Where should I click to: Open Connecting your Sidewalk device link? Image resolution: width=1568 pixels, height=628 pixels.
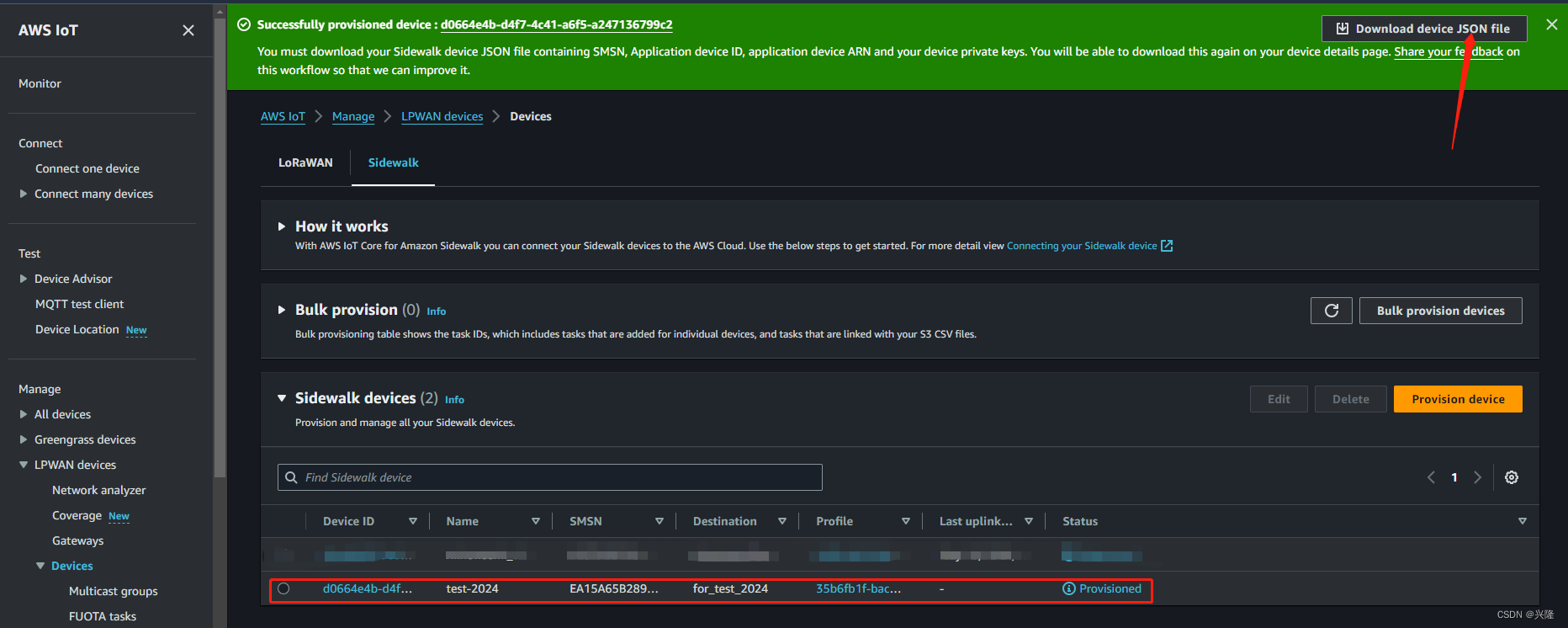coord(1082,246)
